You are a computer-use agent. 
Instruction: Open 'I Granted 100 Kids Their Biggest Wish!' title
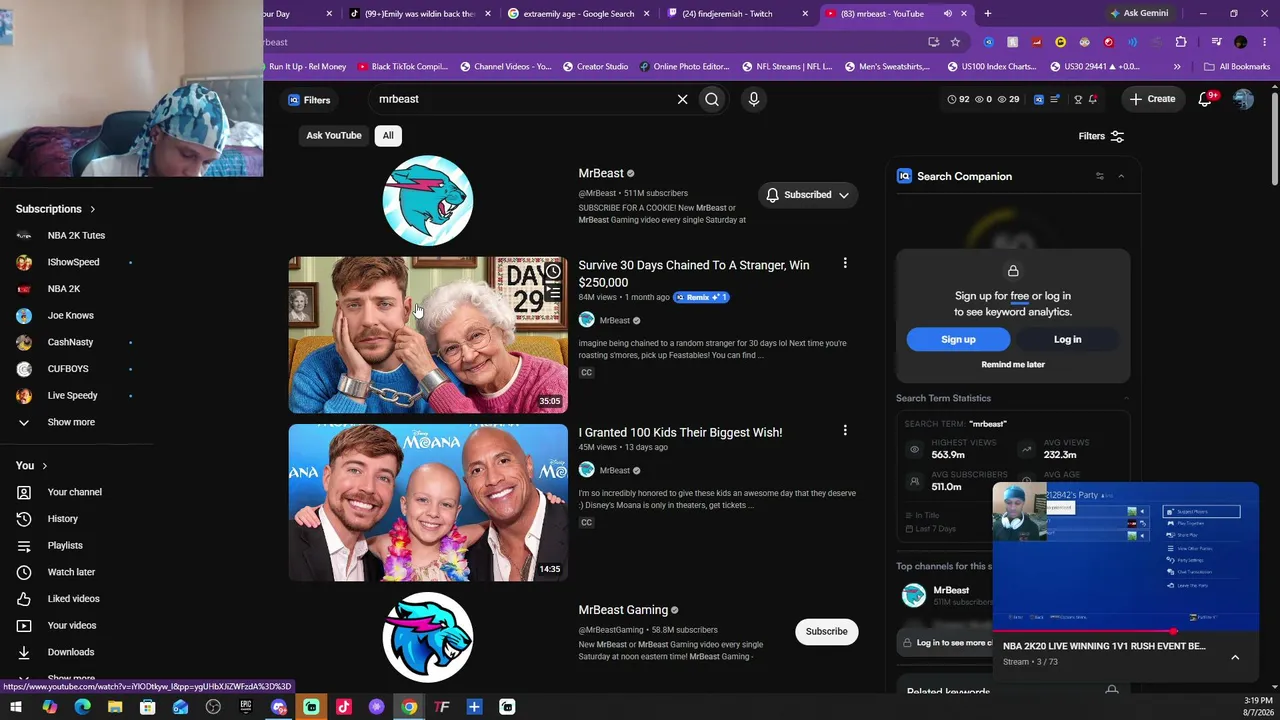680,433
